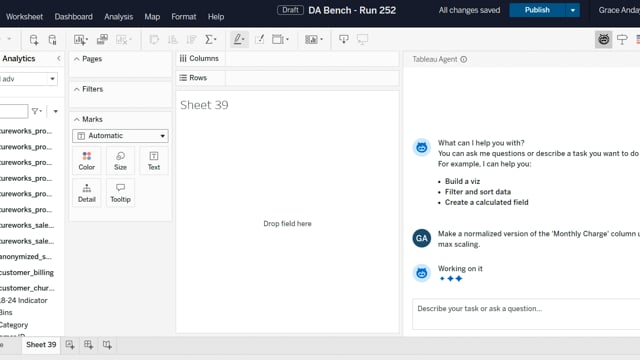Click the Clear Sheet toolbar icon

124,40
